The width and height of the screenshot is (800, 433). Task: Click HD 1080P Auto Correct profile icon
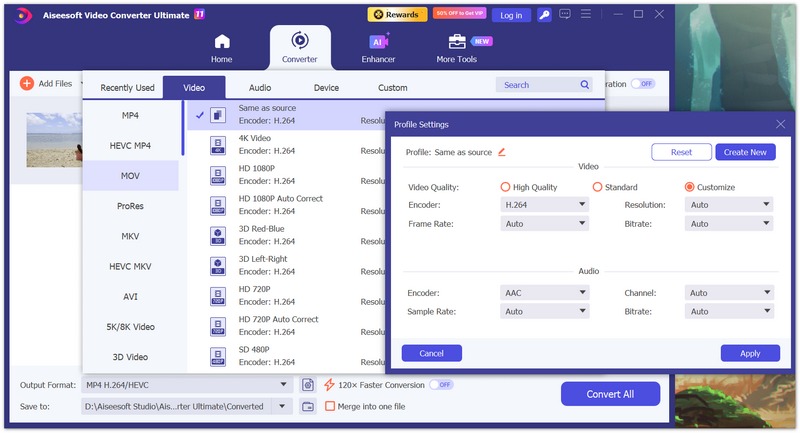218,206
